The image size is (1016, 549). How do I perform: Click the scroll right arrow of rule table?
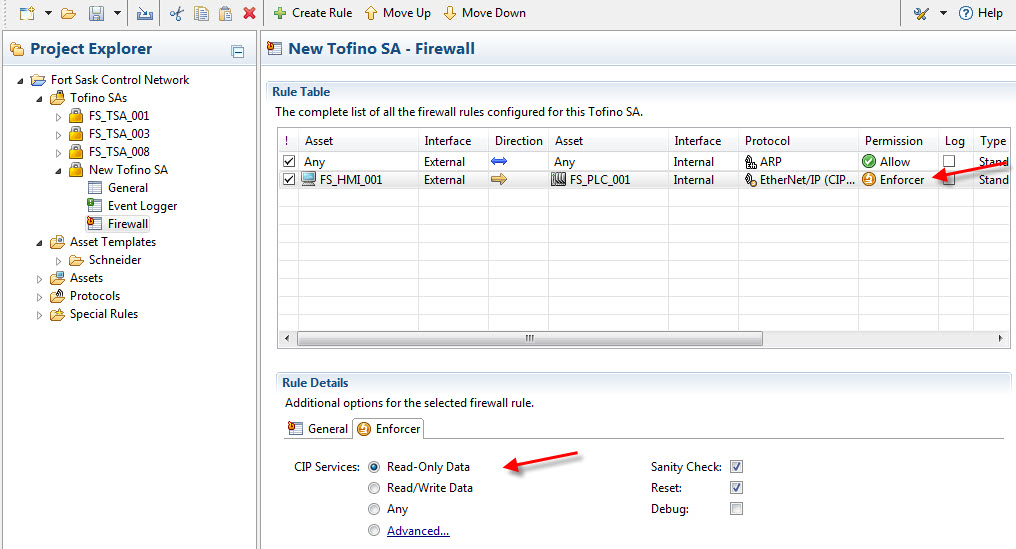1000,338
